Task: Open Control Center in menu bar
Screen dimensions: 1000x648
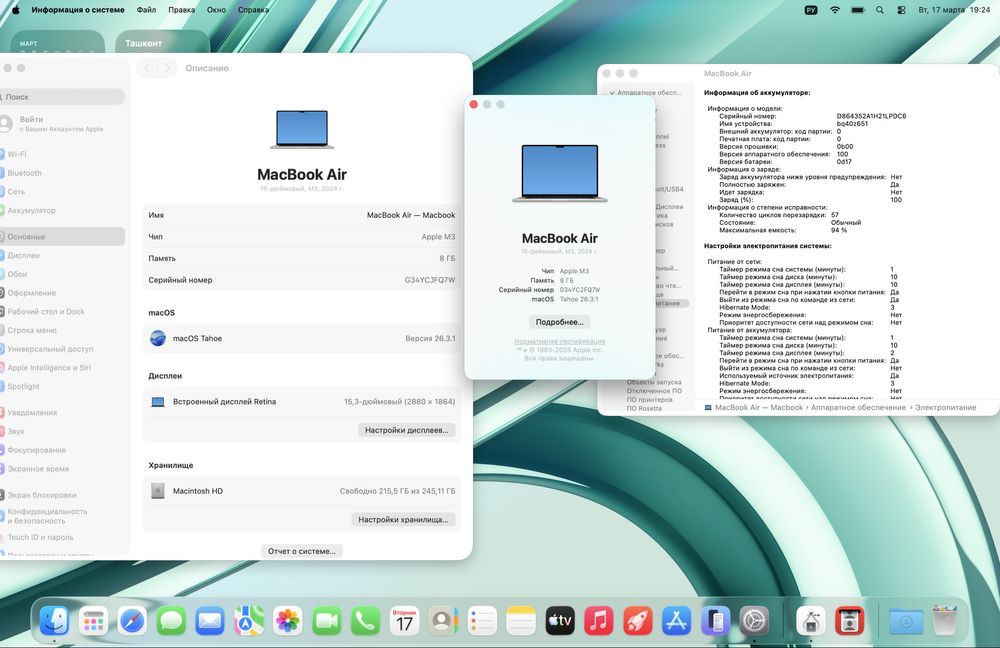Action: coord(901,10)
